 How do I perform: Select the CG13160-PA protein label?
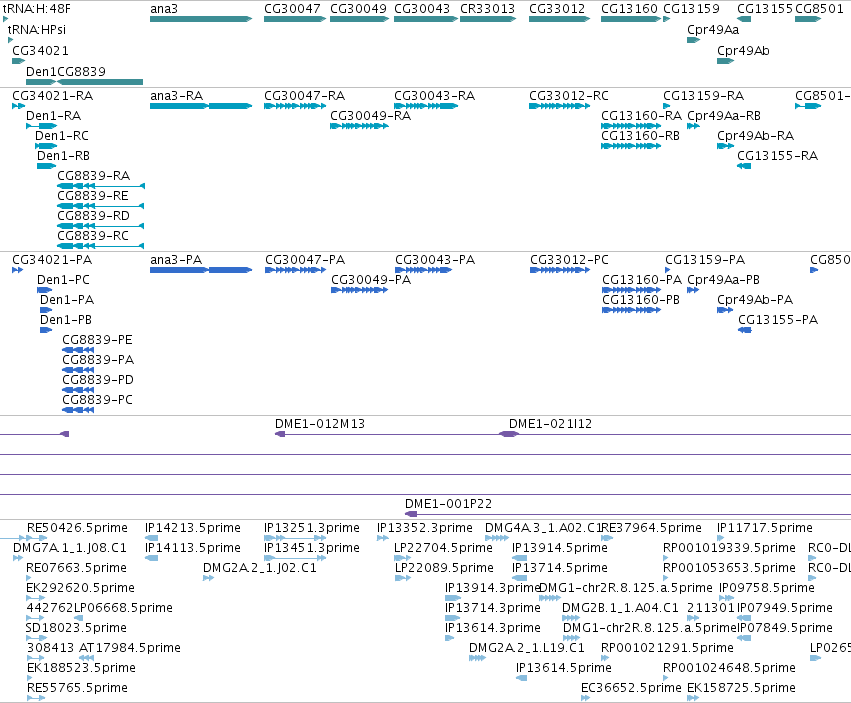click(x=642, y=280)
